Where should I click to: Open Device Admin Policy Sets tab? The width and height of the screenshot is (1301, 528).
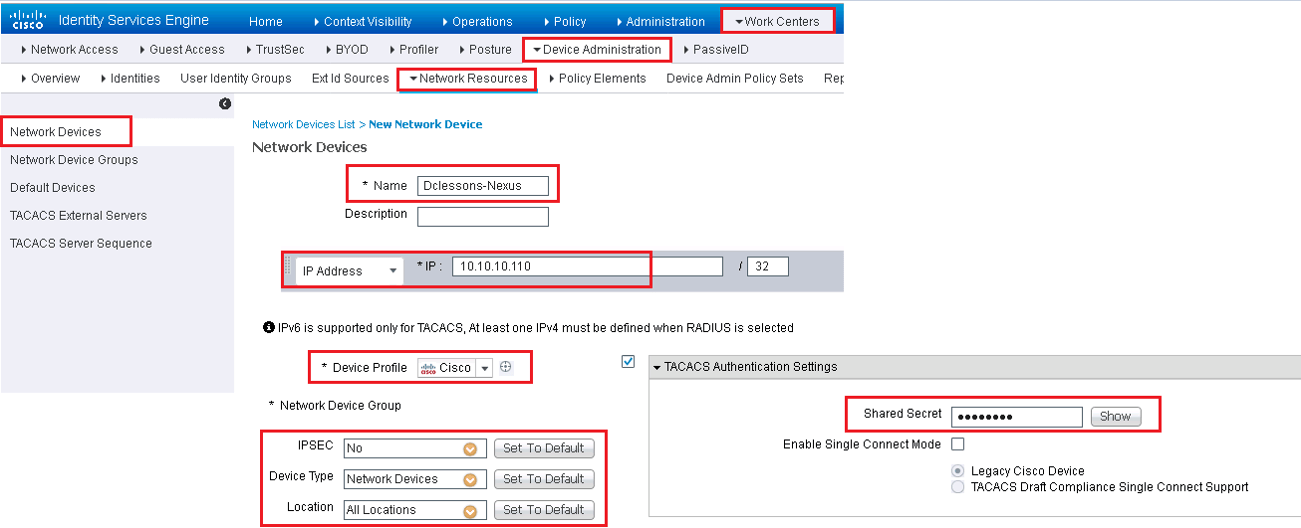tap(735, 78)
